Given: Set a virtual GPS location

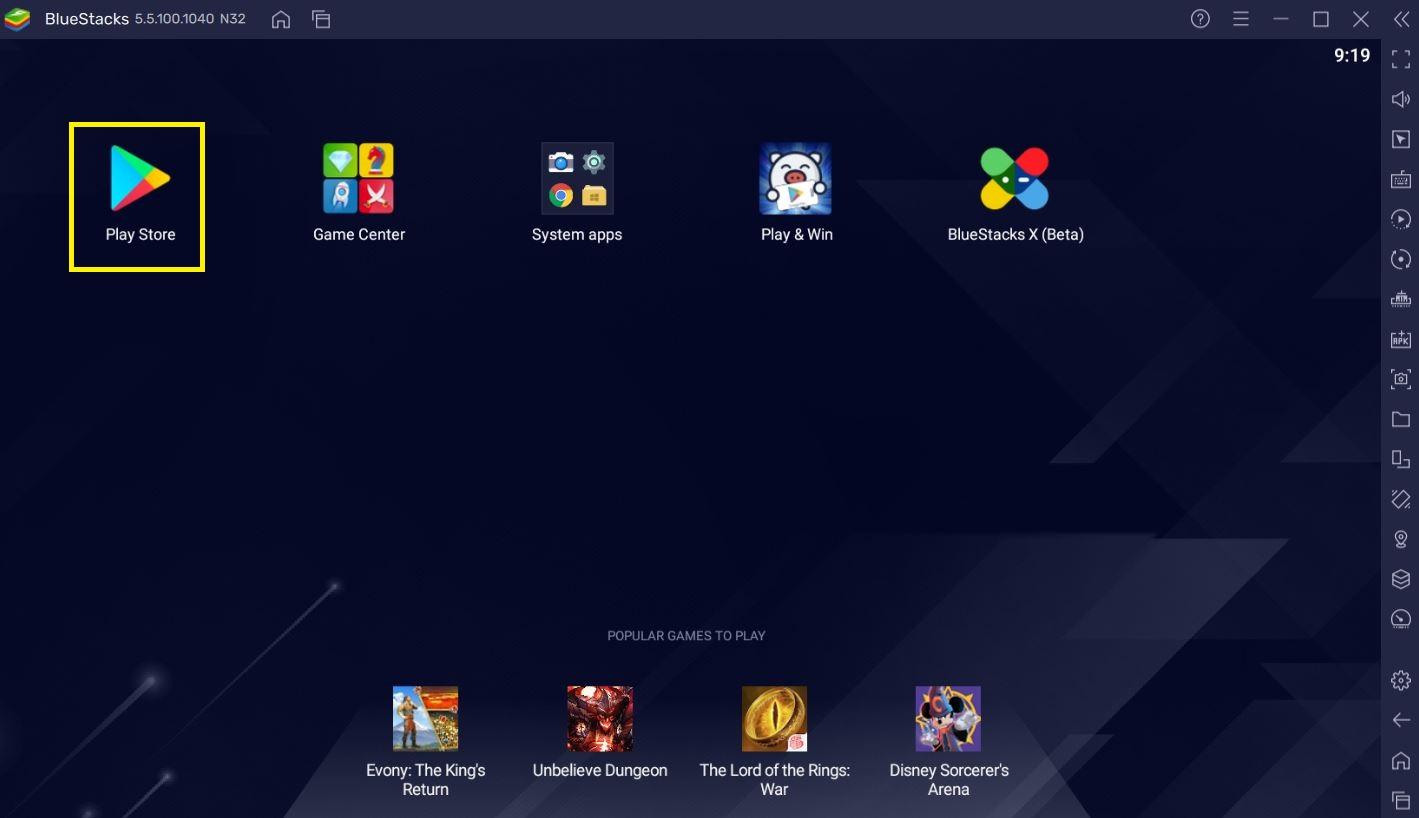Looking at the screenshot, I should tap(1400, 538).
